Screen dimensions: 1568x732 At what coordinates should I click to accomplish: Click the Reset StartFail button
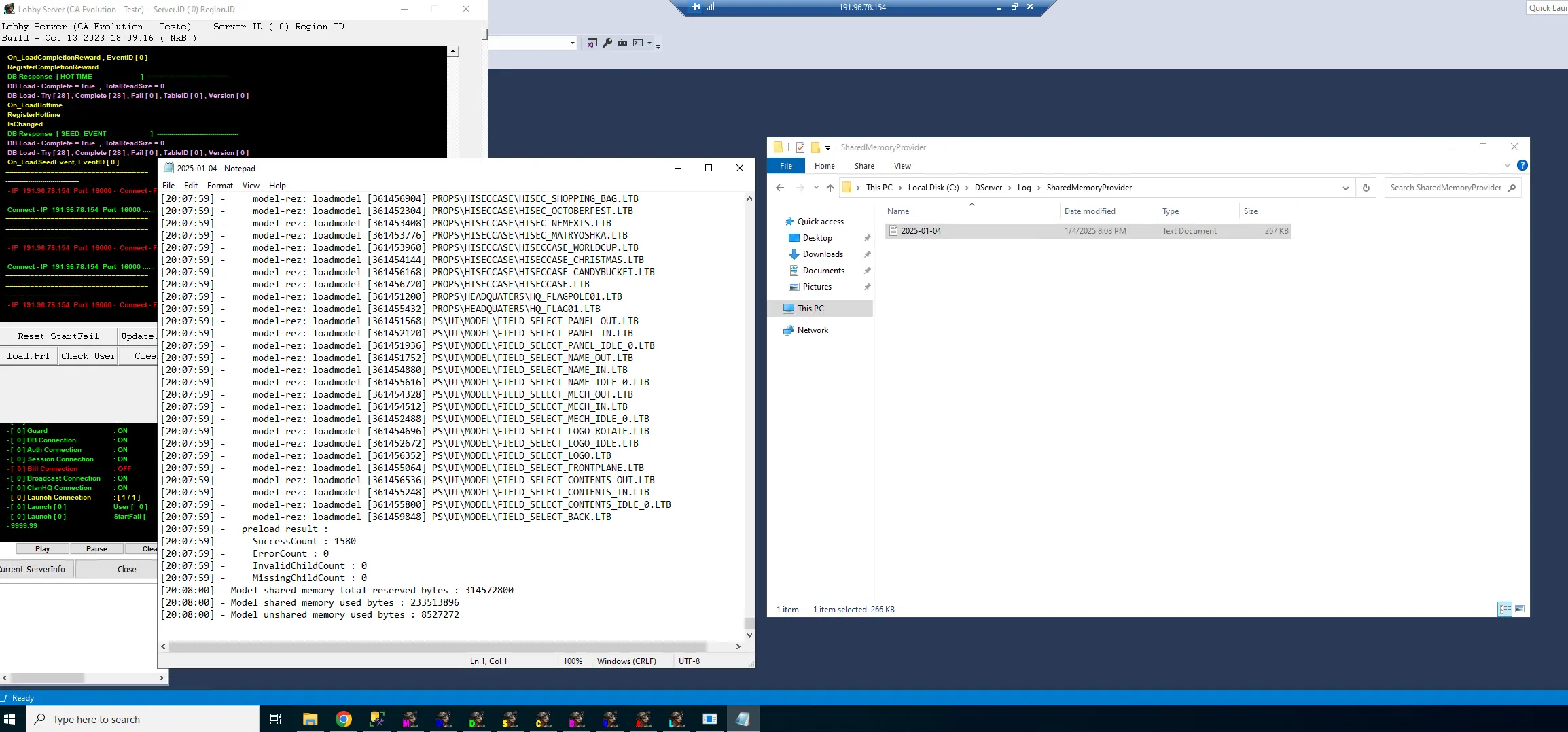(x=58, y=336)
